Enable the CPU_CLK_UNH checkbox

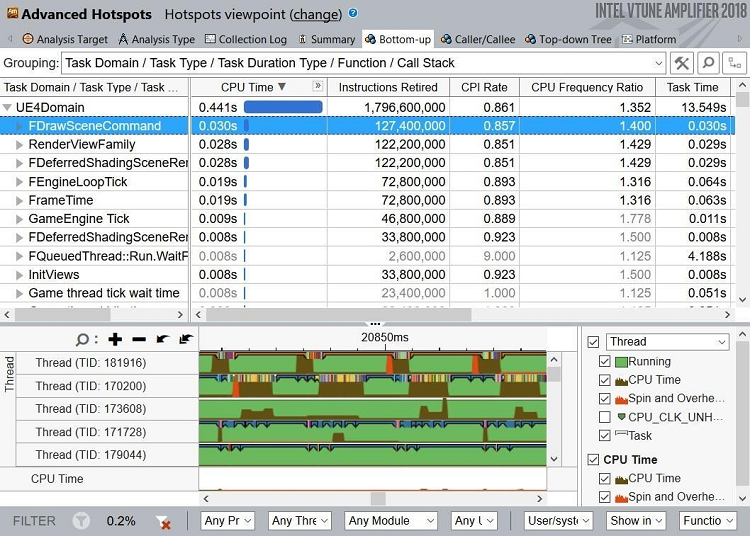pyautogui.click(x=605, y=417)
